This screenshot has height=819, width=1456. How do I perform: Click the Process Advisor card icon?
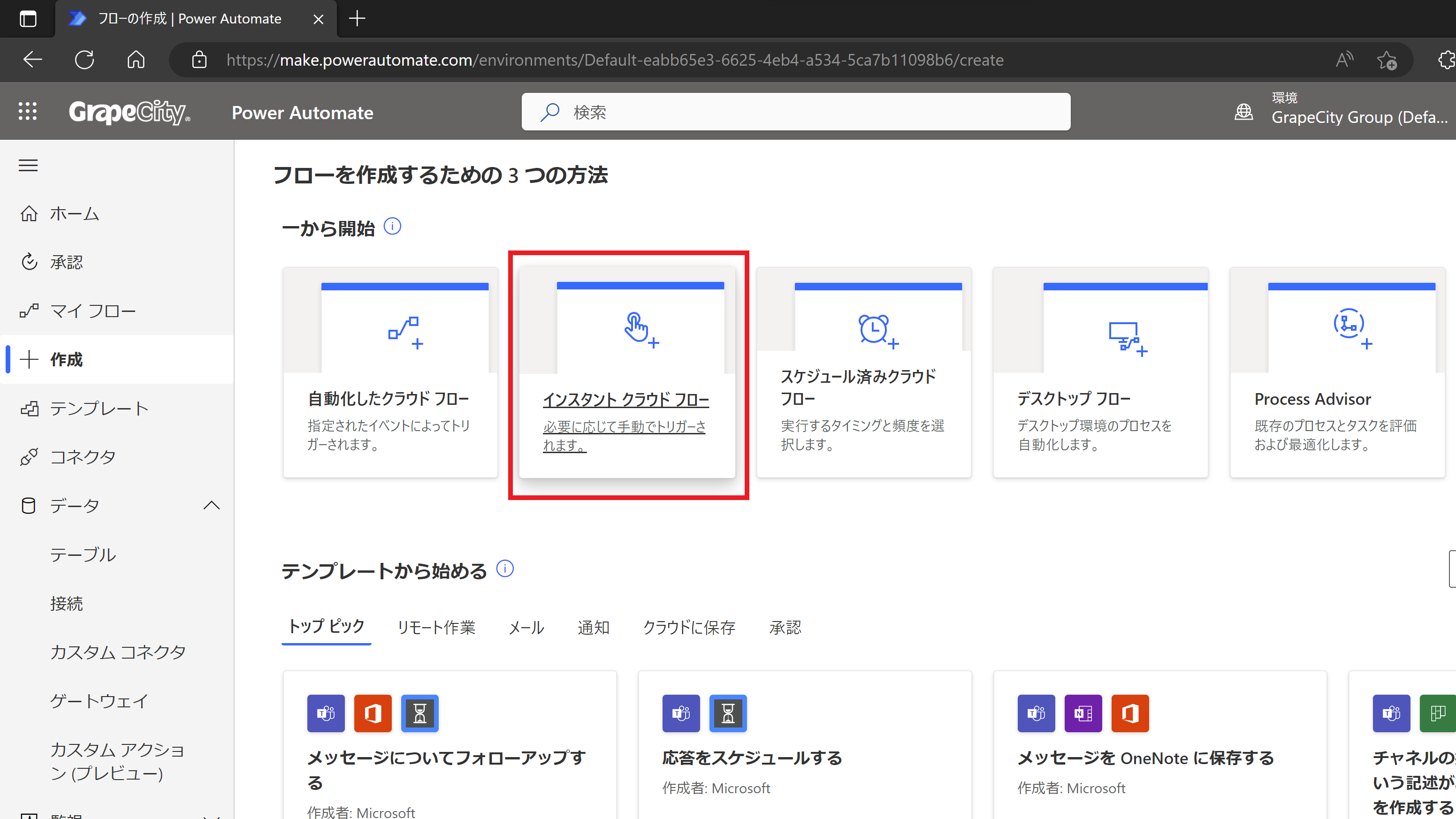tap(1353, 329)
